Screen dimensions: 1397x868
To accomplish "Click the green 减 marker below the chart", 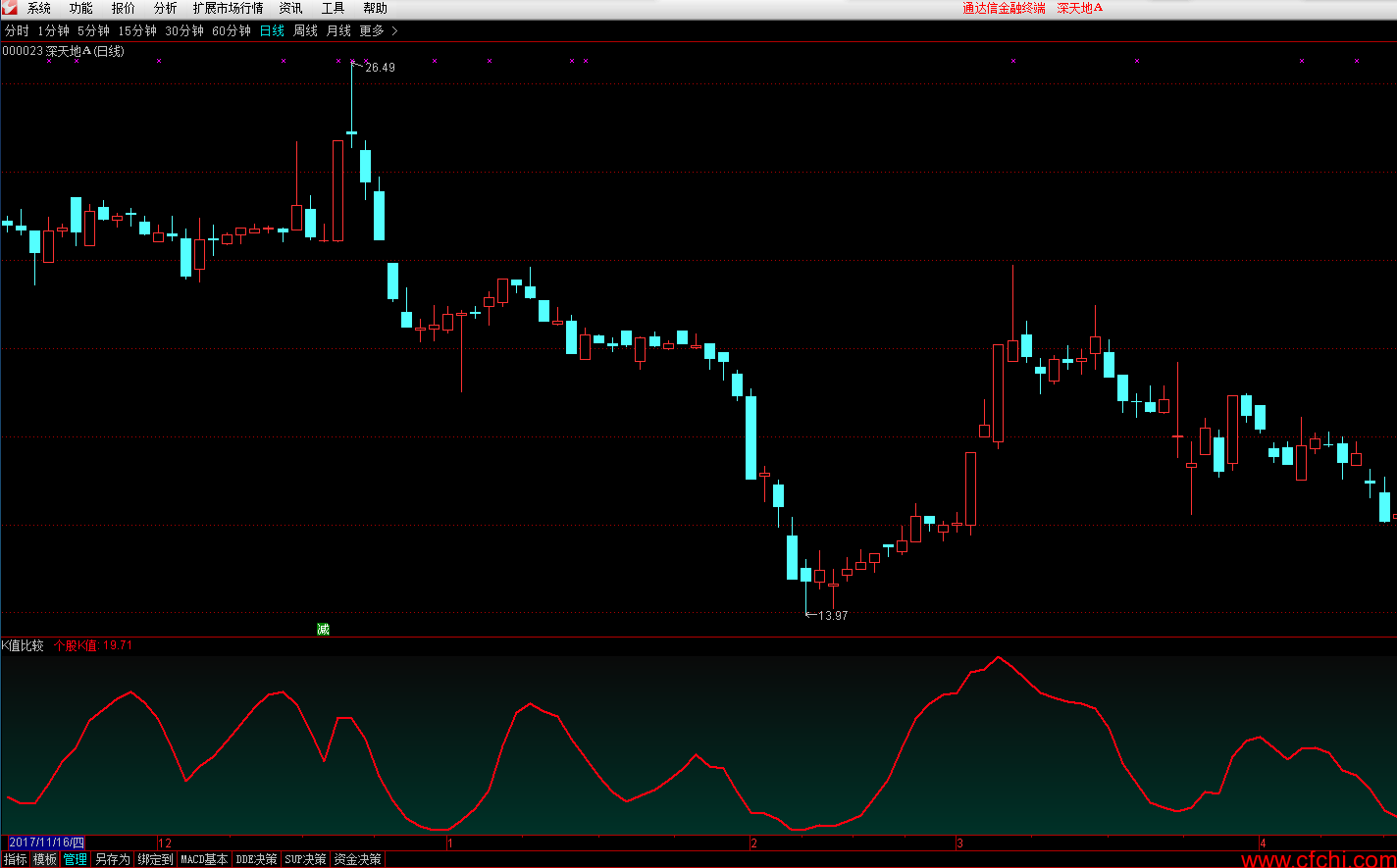I will click(x=323, y=630).
